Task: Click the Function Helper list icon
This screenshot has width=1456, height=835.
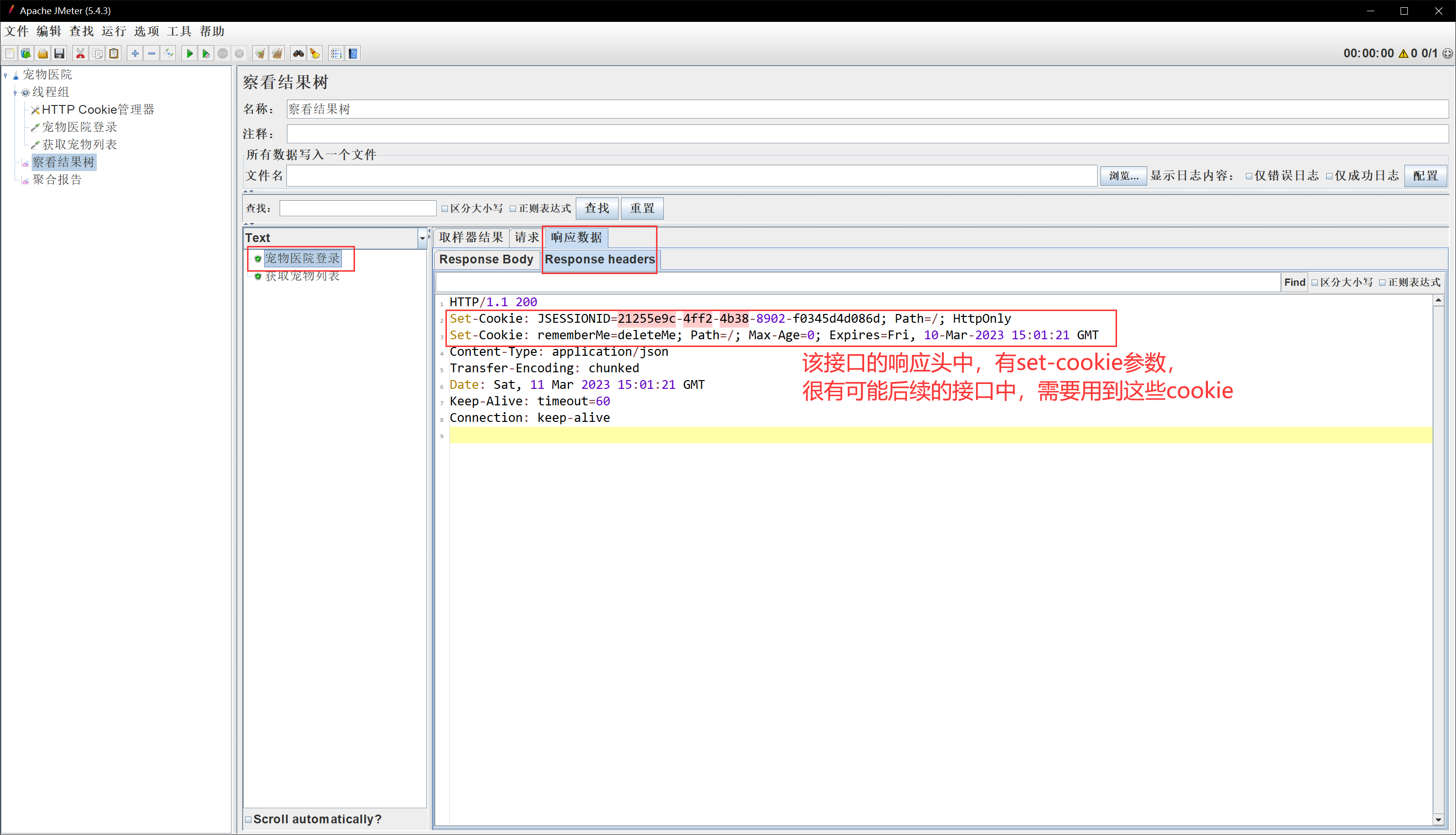Action: pos(336,53)
